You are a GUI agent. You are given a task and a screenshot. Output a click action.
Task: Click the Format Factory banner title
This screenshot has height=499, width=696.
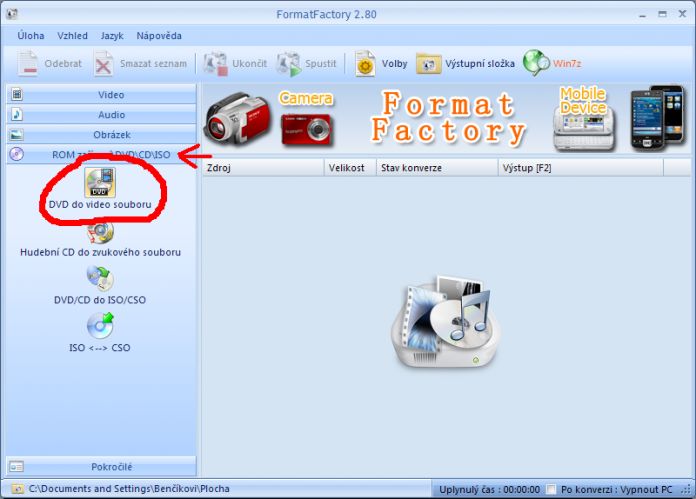[448, 118]
